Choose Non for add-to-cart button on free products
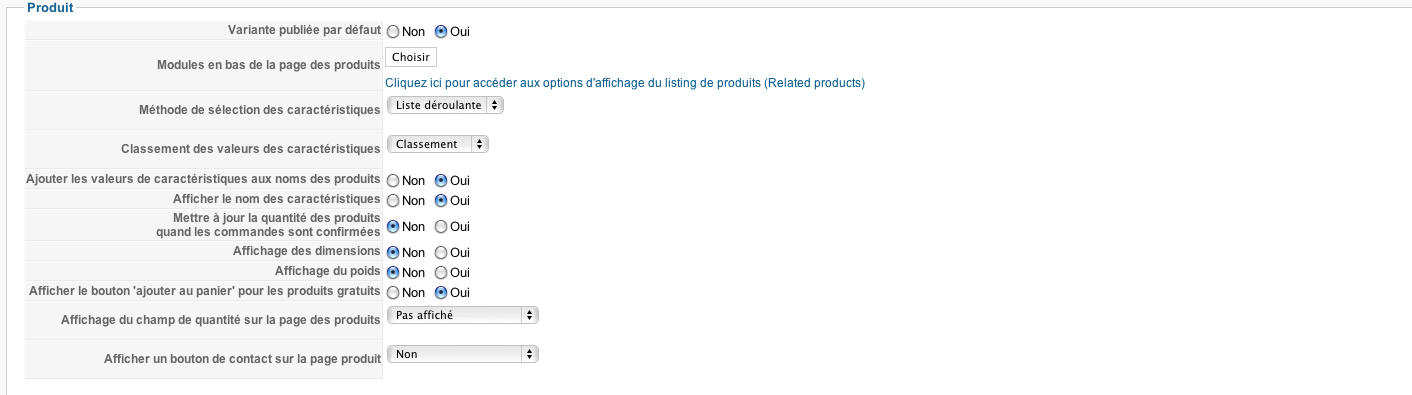The height and width of the screenshot is (395, 1412). pos(393,292)
